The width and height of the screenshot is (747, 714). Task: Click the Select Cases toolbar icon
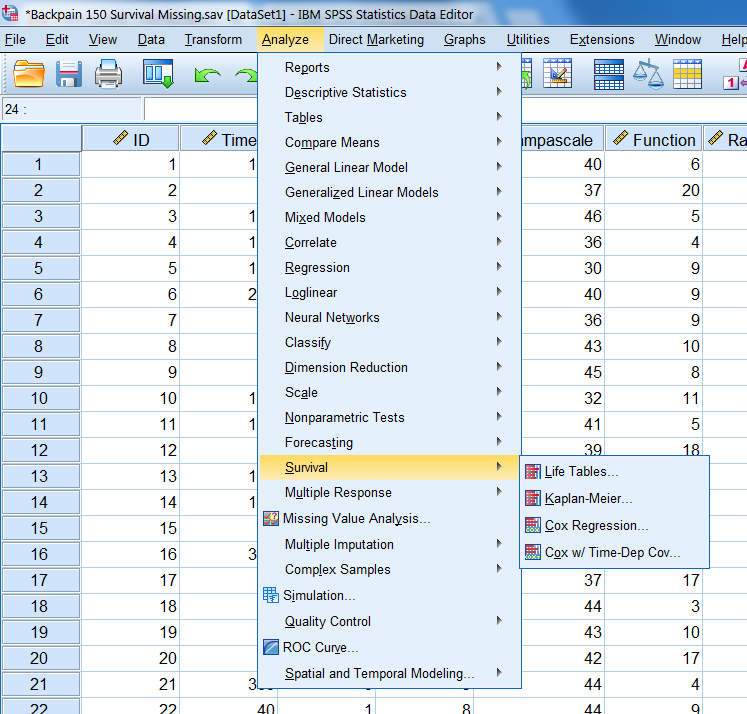687,74
